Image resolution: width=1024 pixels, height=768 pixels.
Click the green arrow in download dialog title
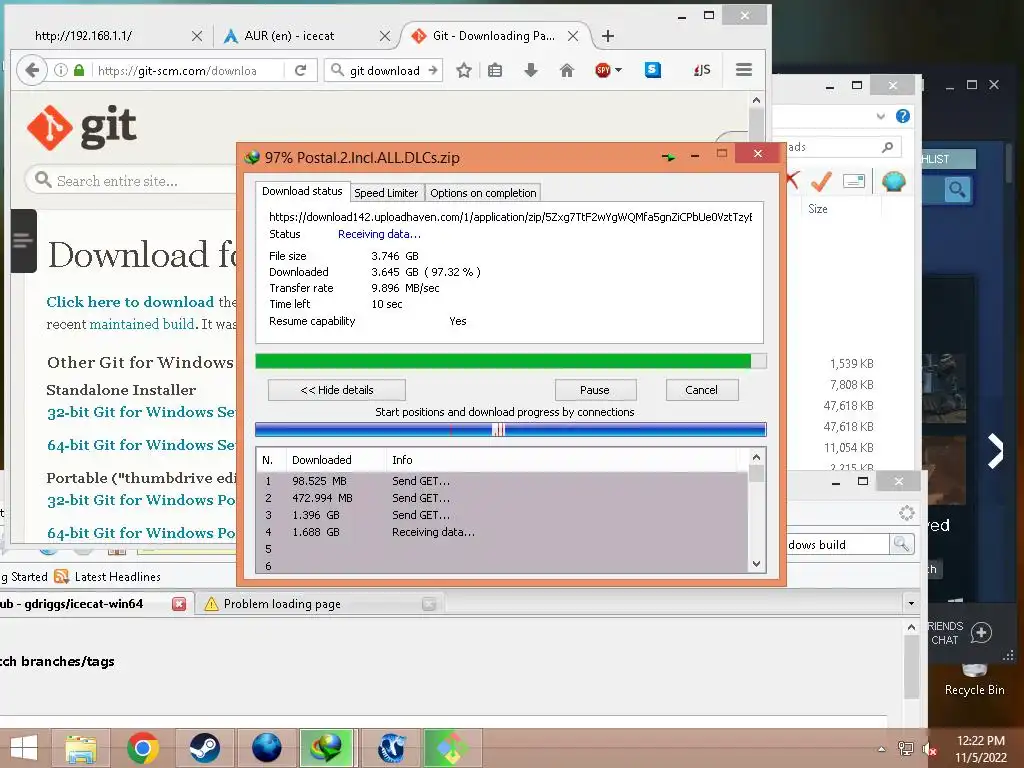point(669,157)
